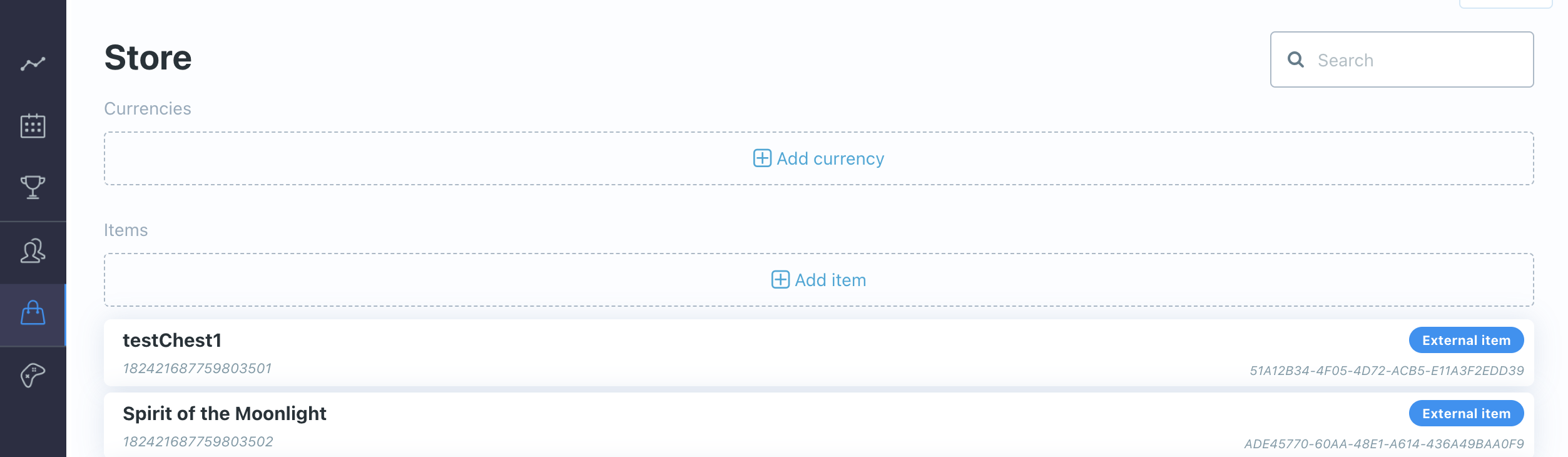Click the Add item text link
The image size is (1568, 457).
[x=830, y=280]
